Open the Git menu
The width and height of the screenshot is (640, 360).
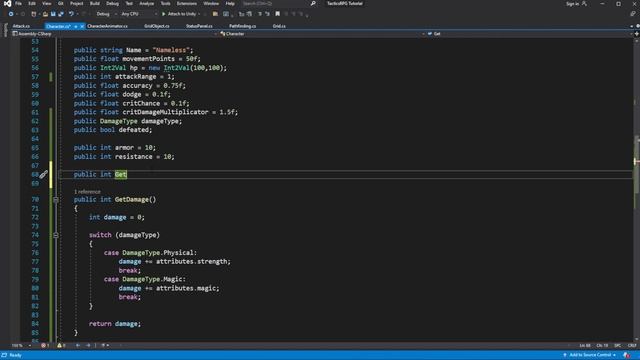60,4
